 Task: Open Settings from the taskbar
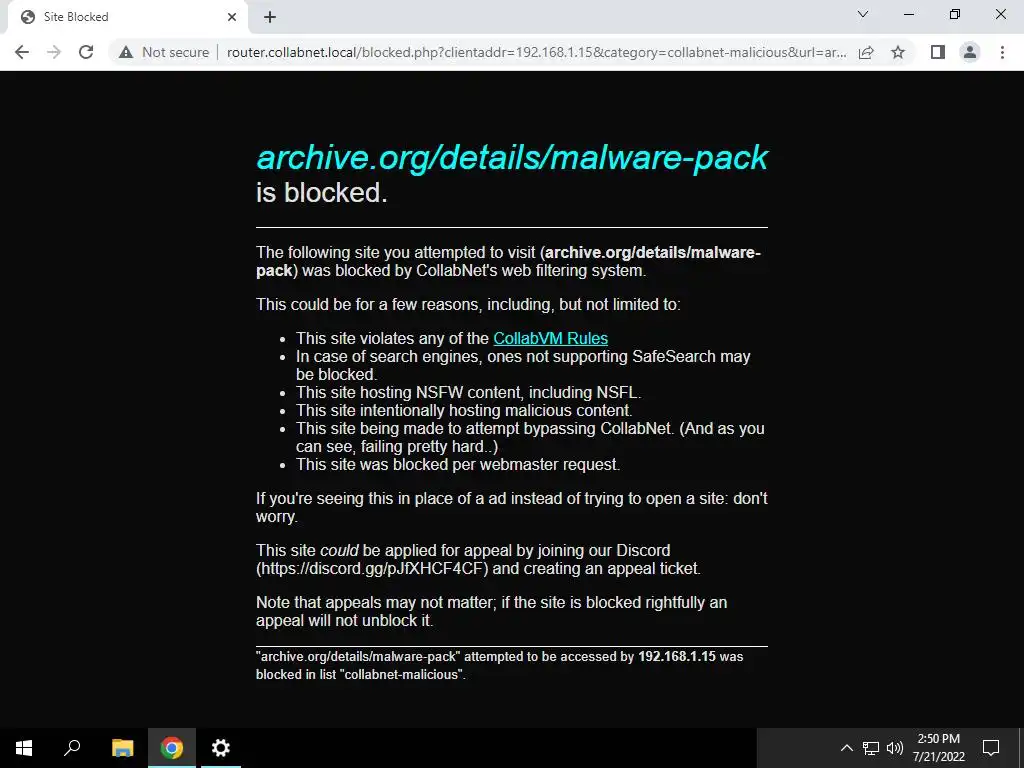pyautogui.click(x=221, y=748)
